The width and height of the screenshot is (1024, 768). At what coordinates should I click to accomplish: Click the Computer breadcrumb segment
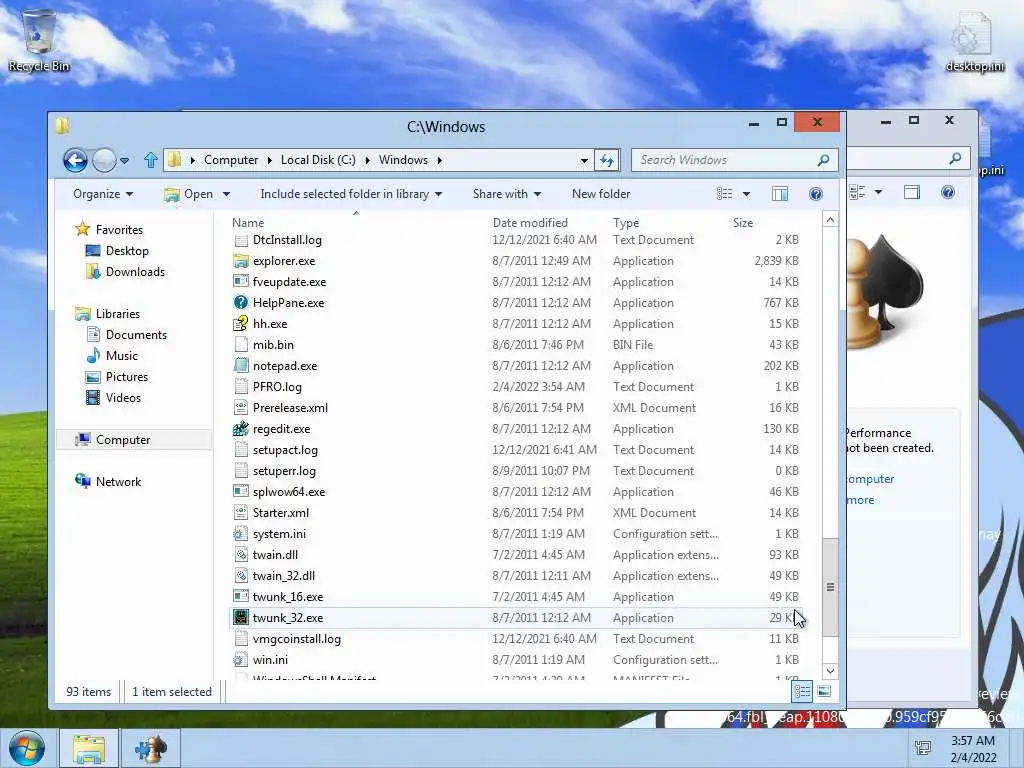231,160
